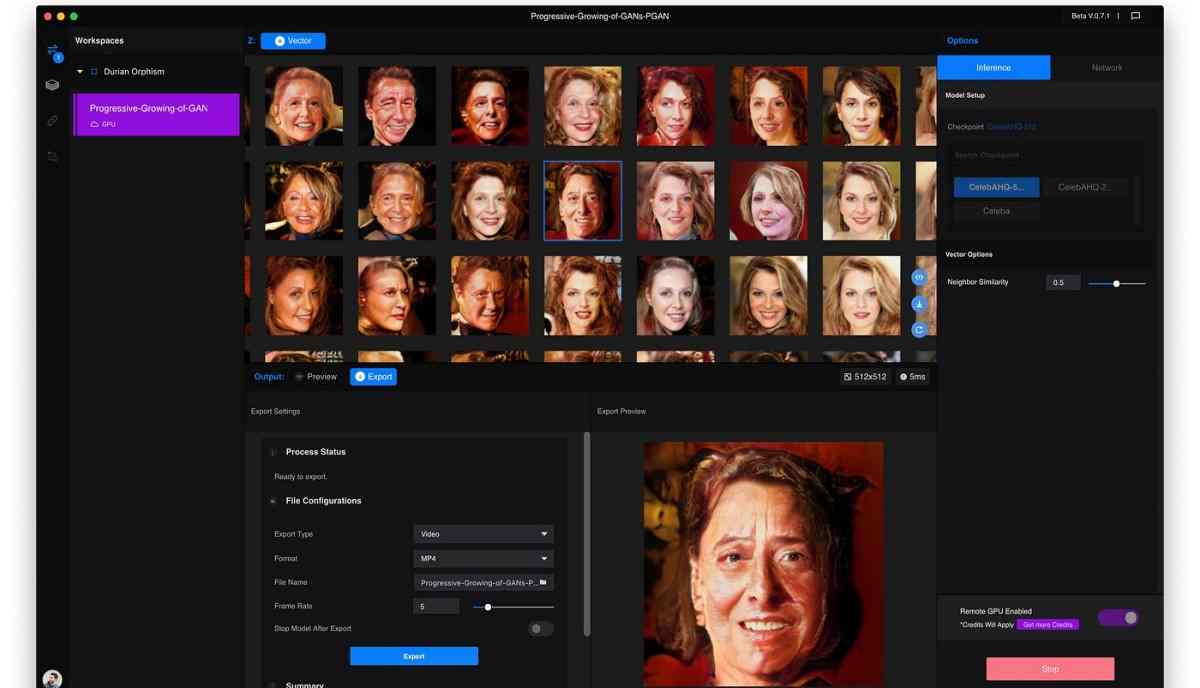Select Progressive-Growing-of-GAN workspace item
This screenshot has height=688, width=1200.
[157, 114]
